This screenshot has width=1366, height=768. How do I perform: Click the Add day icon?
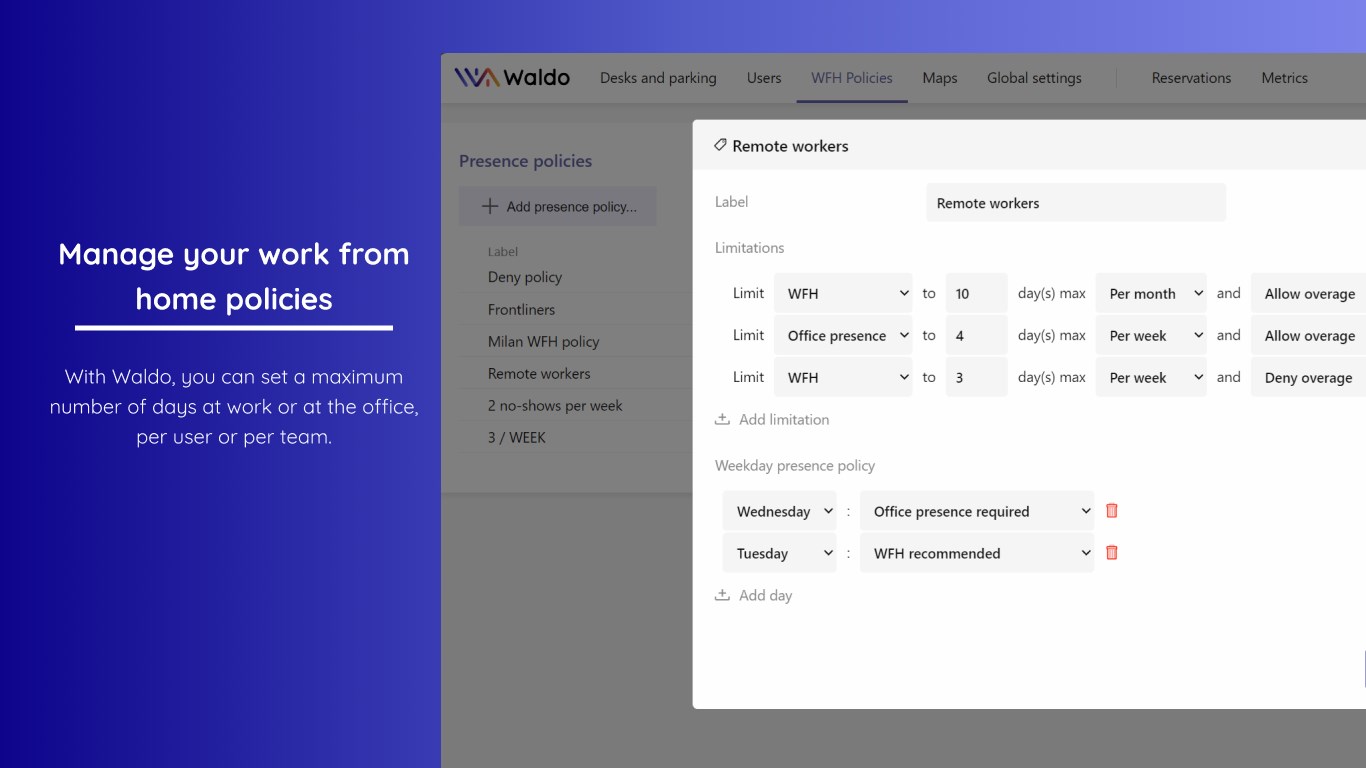pos(722,596)
